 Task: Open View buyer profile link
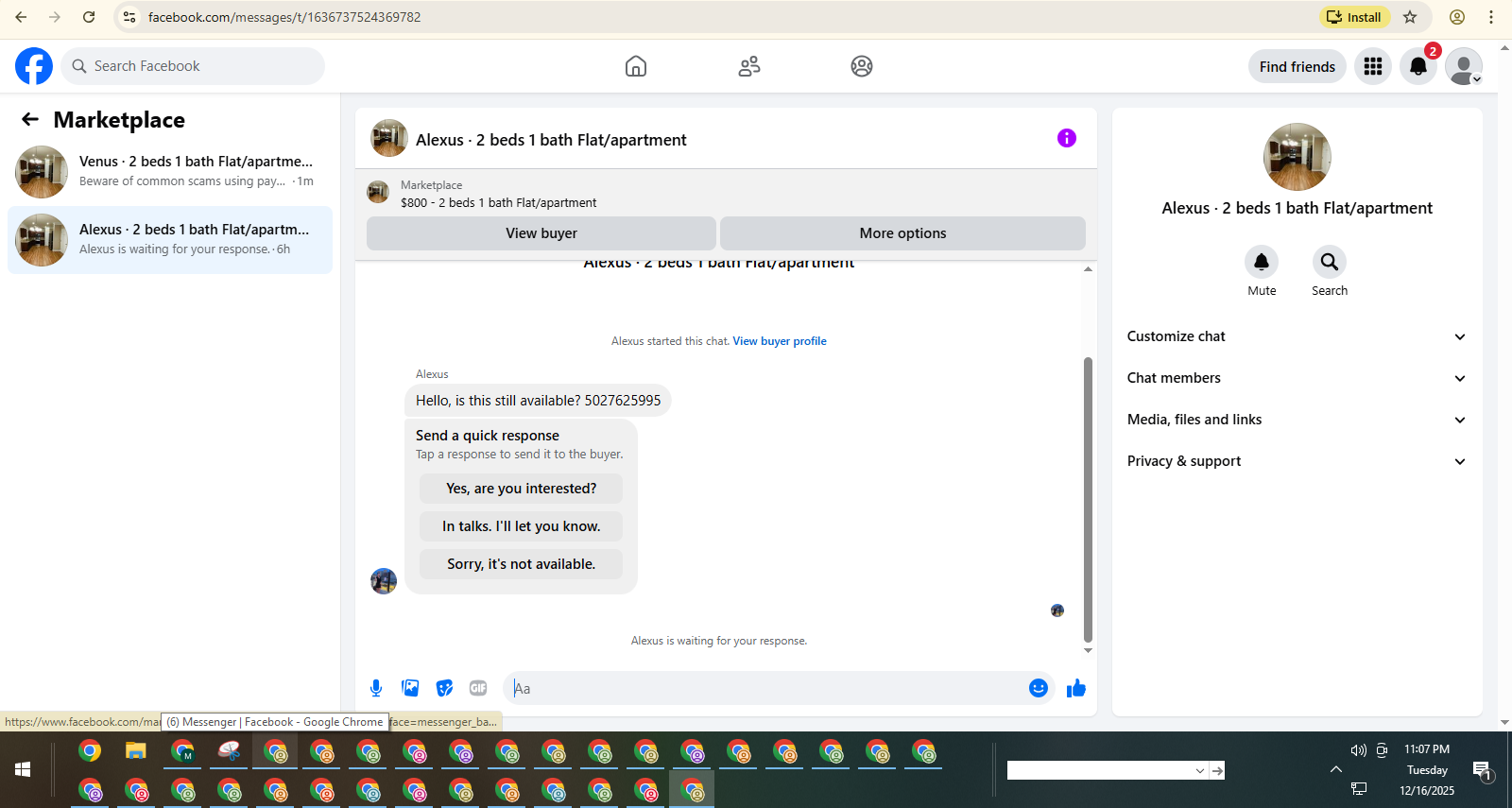780,341
